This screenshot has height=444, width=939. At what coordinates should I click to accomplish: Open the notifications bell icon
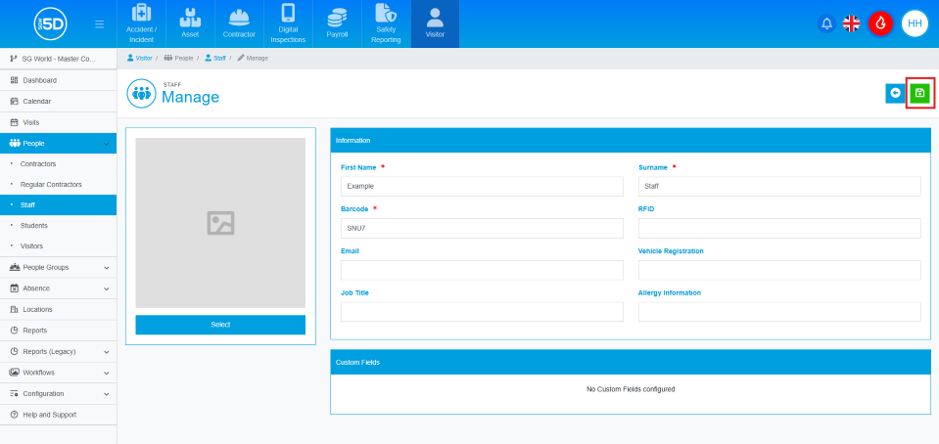click(x=826, y=23)
